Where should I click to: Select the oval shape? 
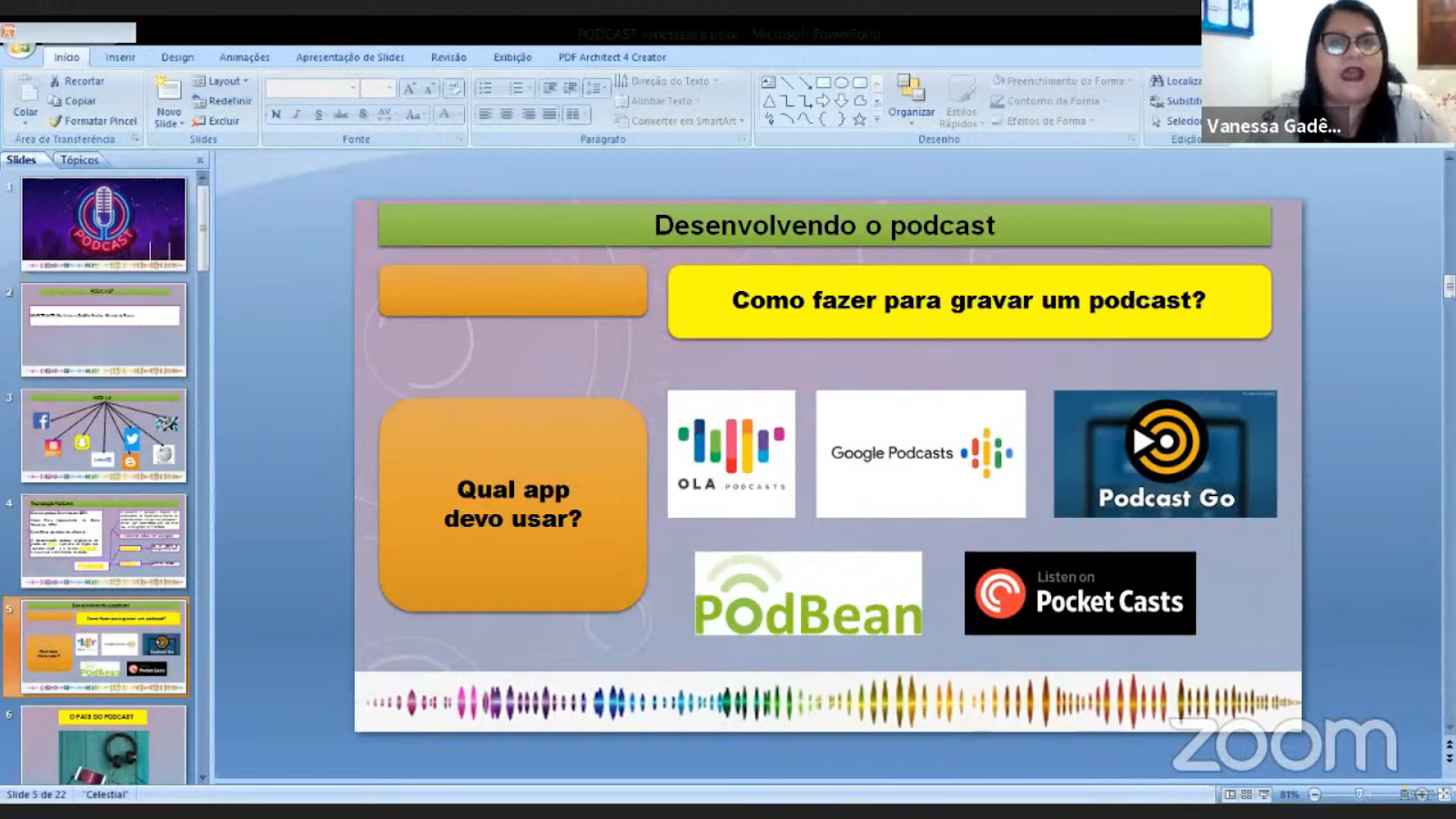(x=842, y=83)
